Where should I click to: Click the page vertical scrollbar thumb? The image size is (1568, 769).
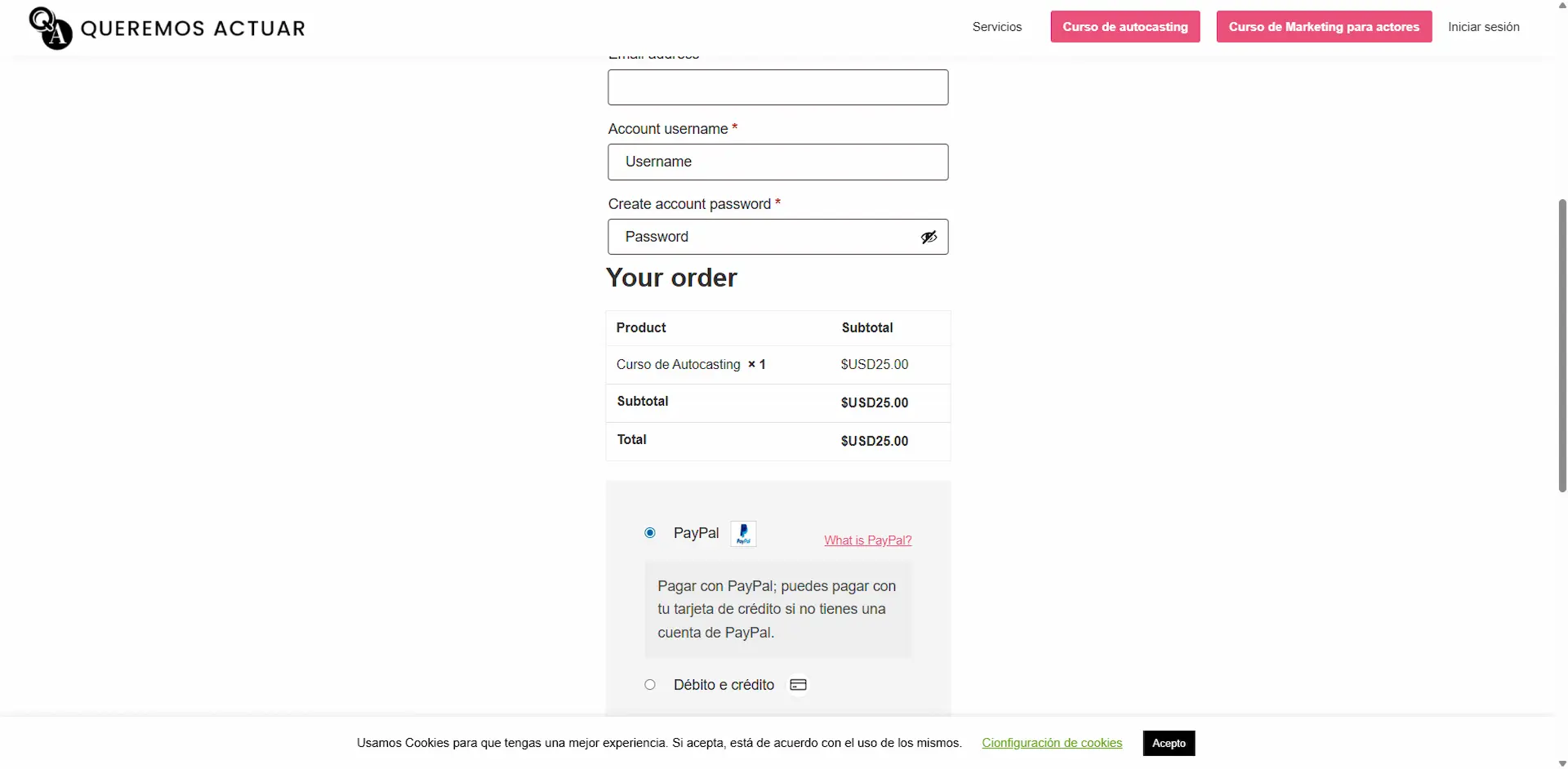1562,345
